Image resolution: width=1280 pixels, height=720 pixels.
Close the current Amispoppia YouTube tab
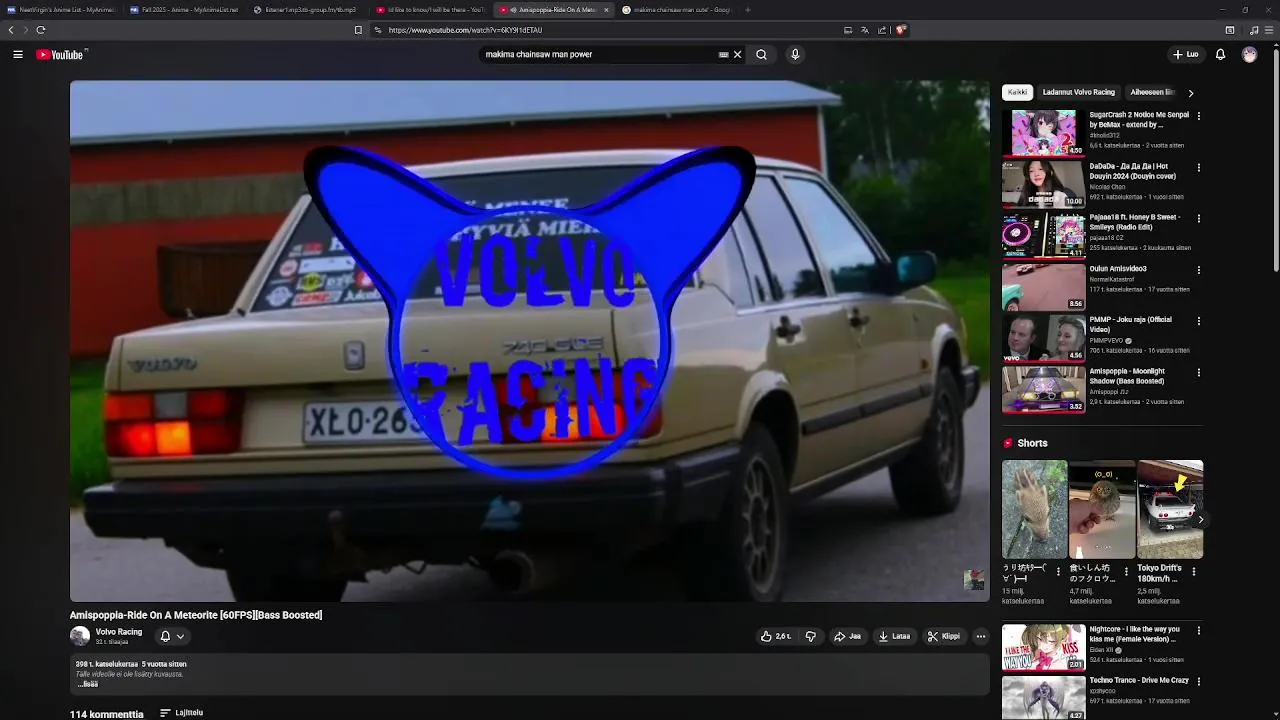pos(606,10)
